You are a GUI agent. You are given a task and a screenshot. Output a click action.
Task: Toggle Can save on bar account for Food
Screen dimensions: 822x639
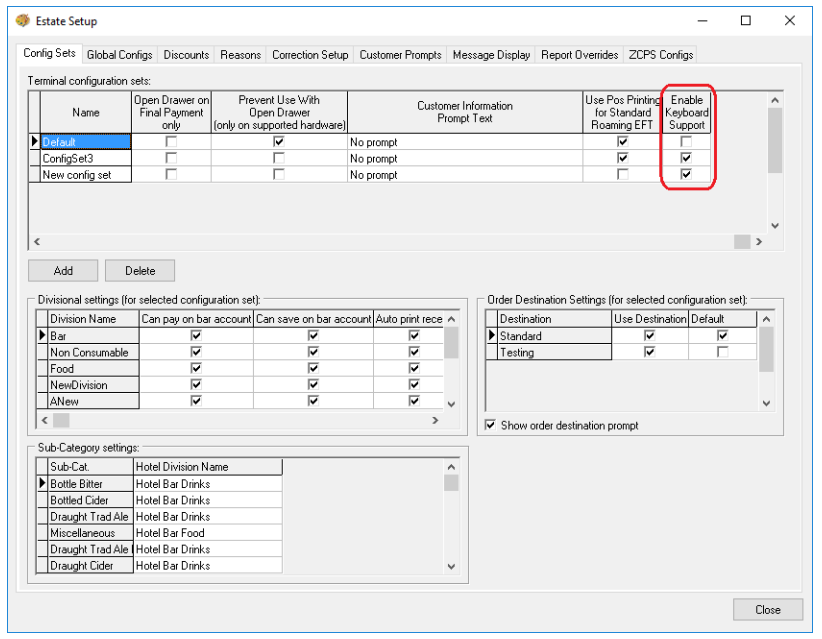coord(313,368)
